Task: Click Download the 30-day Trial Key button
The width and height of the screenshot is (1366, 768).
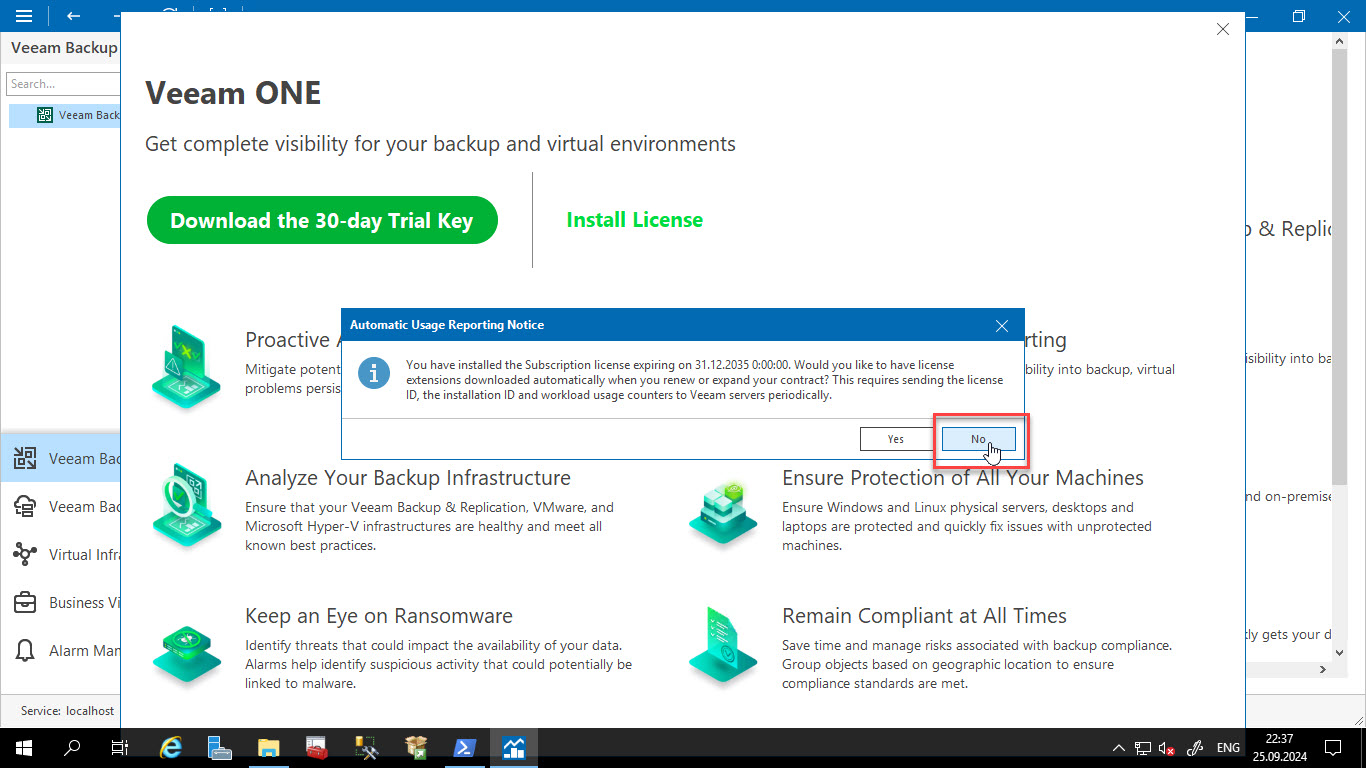Action: pos(322,220)
